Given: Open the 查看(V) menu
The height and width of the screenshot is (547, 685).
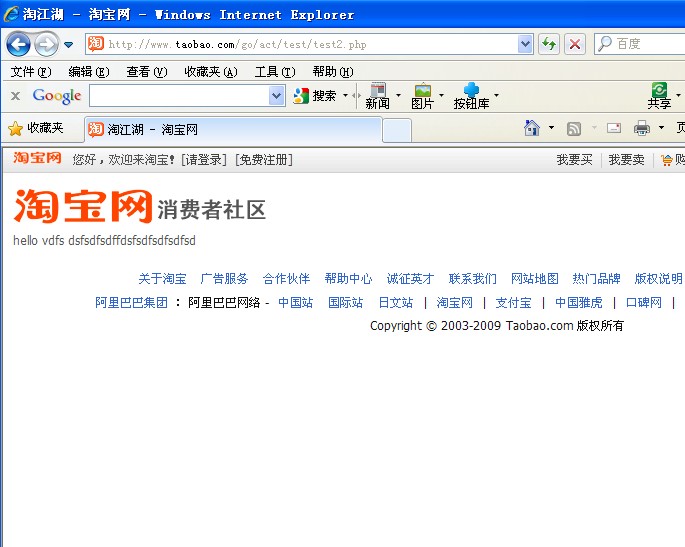Looking at the screenshot, I should click(x=147, y=72).
